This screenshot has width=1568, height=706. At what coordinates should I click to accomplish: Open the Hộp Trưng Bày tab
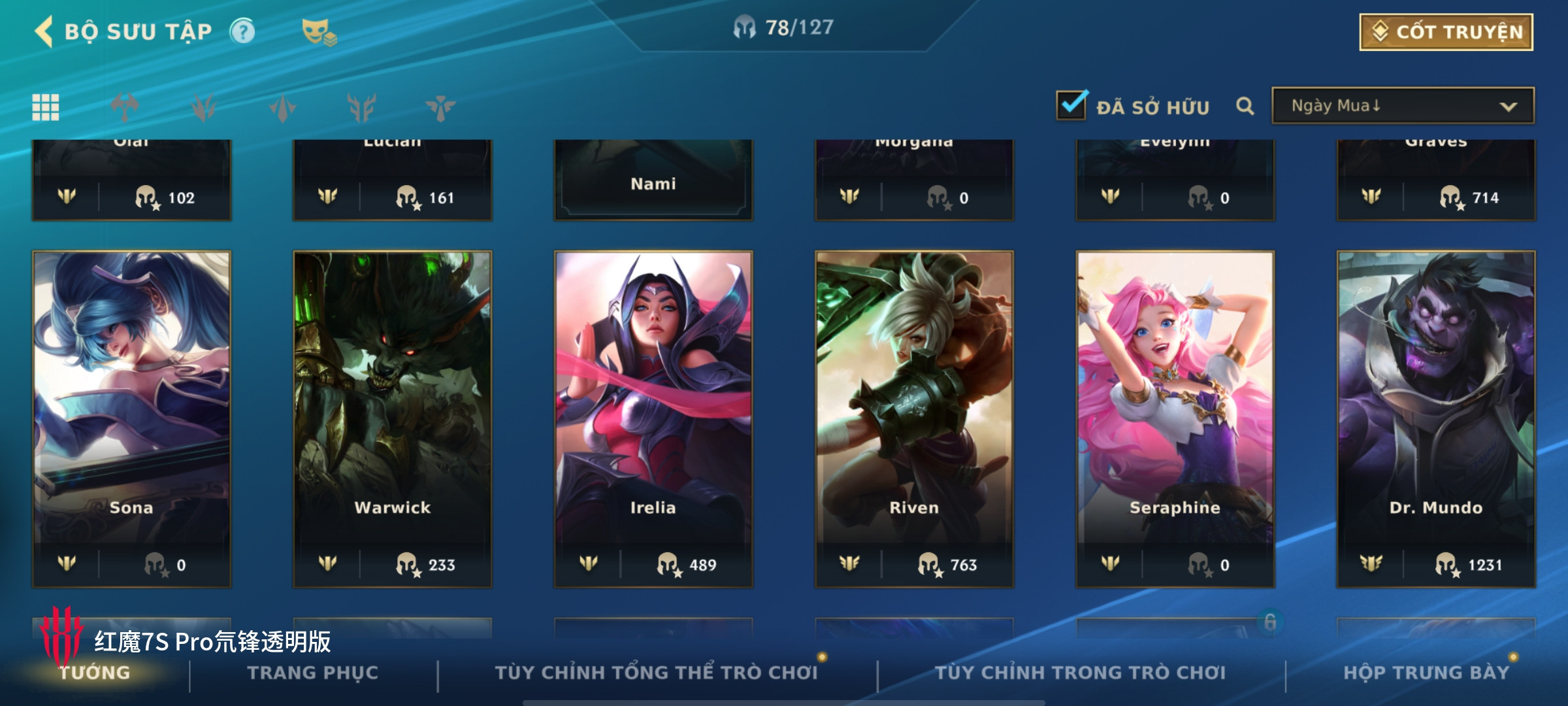pyautogui.click(x=1426, y=673)
